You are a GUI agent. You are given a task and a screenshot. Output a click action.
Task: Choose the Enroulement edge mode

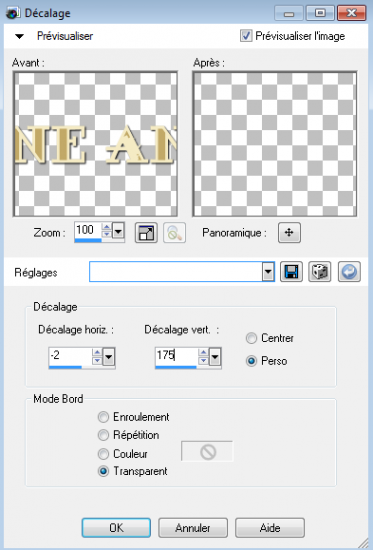coord(103,417)
